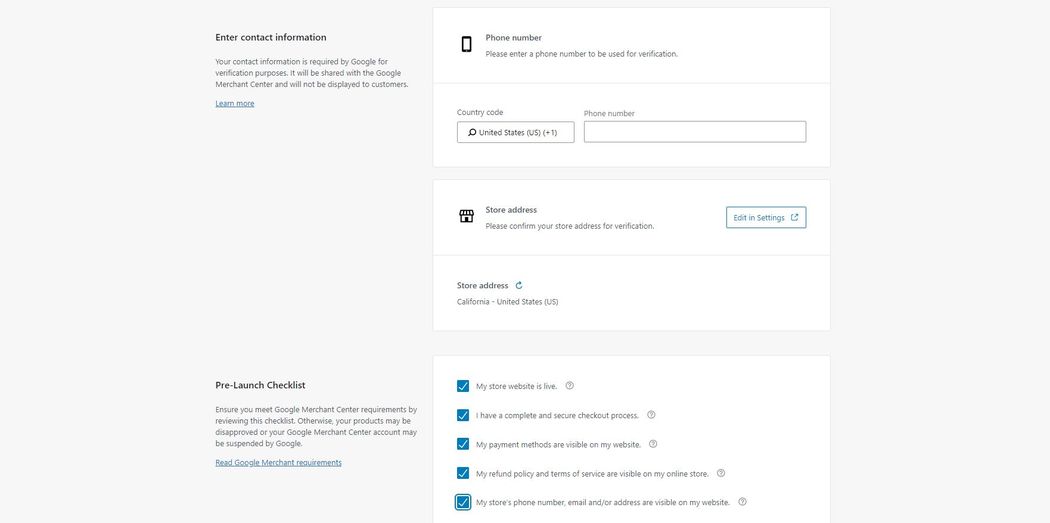Open help tooltip for store website is live

tap(570, 385)
